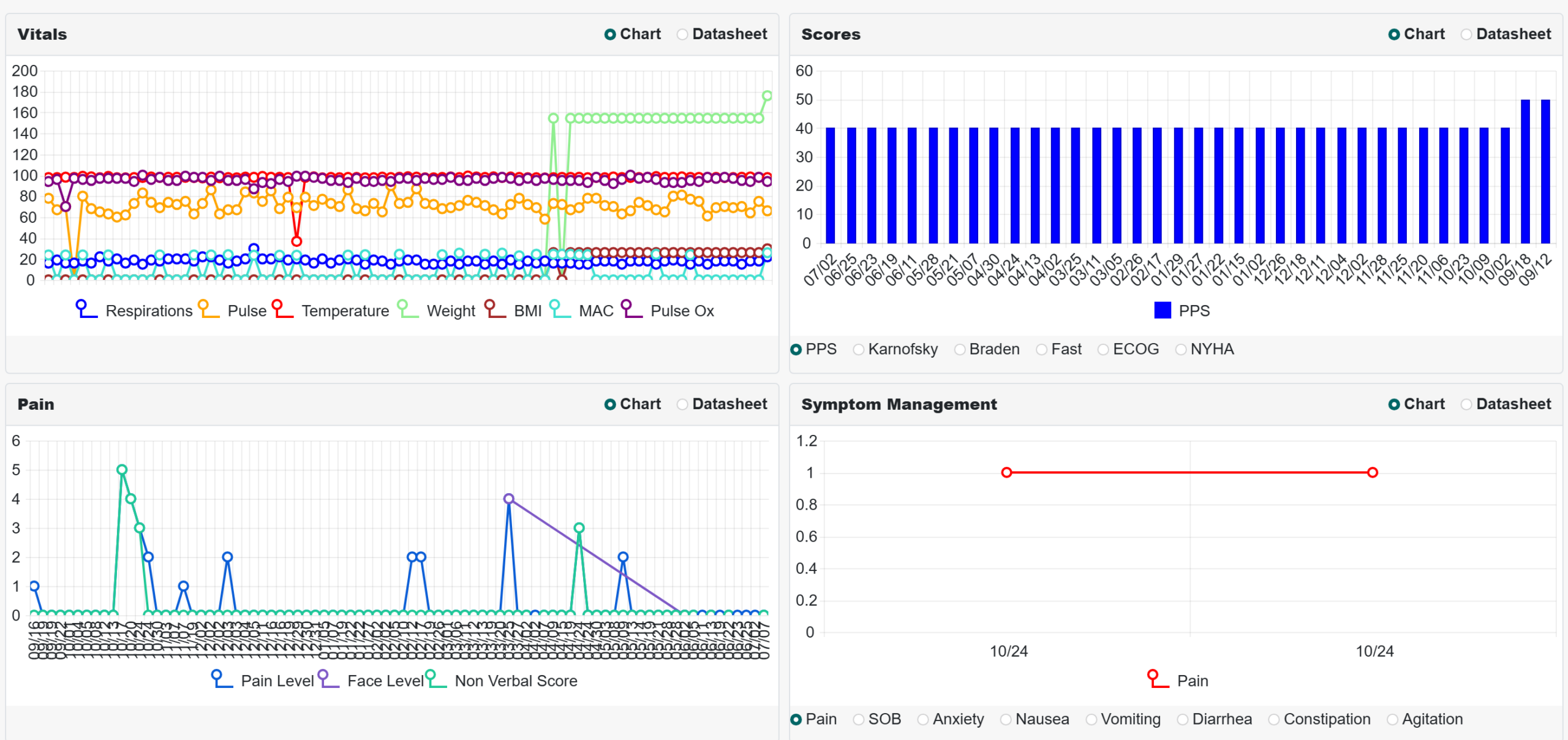Choose the Anxiety symptom option
The image size is (1568, 740).
951,719
